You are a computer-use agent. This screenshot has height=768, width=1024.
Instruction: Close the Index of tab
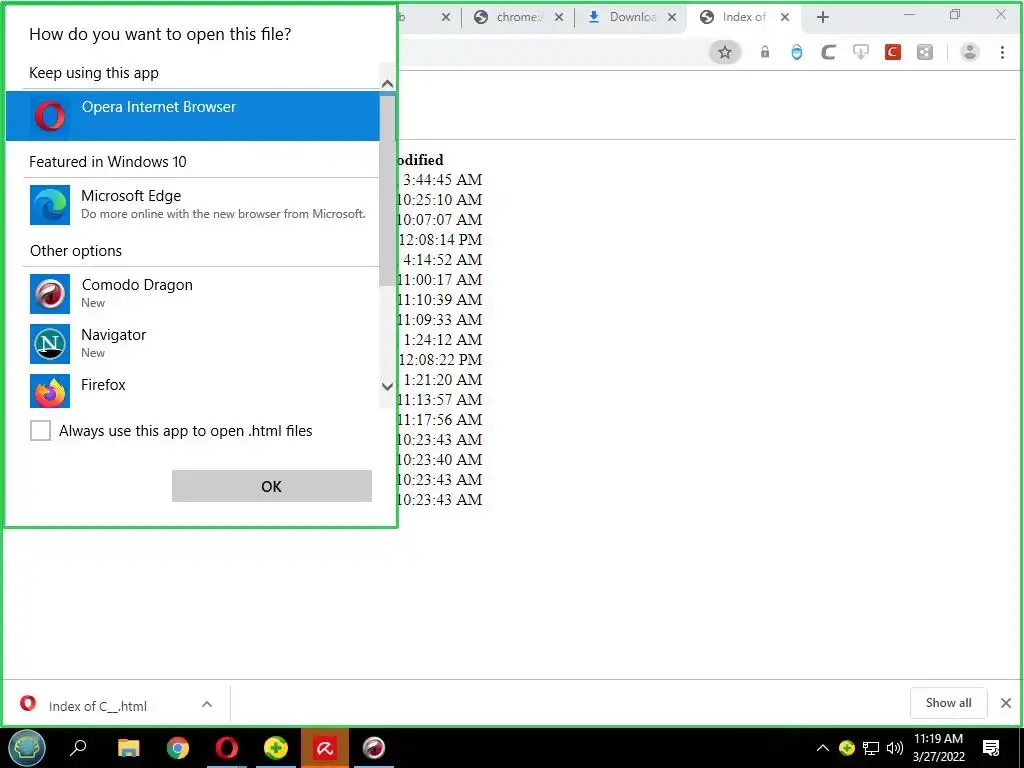pos(785,18)
